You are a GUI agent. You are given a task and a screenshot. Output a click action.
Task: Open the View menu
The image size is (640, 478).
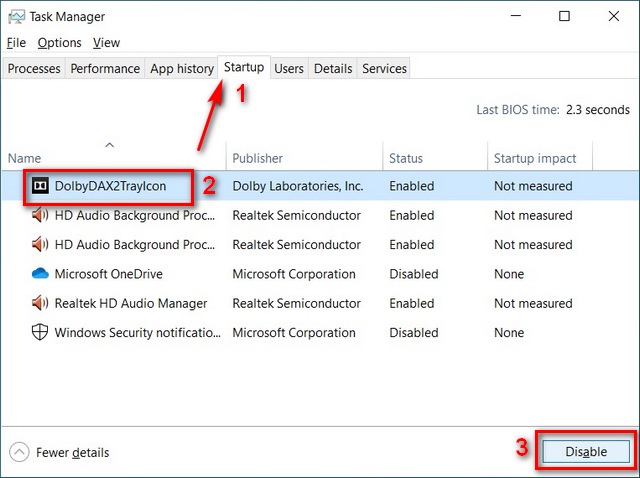tap(106, 42)
